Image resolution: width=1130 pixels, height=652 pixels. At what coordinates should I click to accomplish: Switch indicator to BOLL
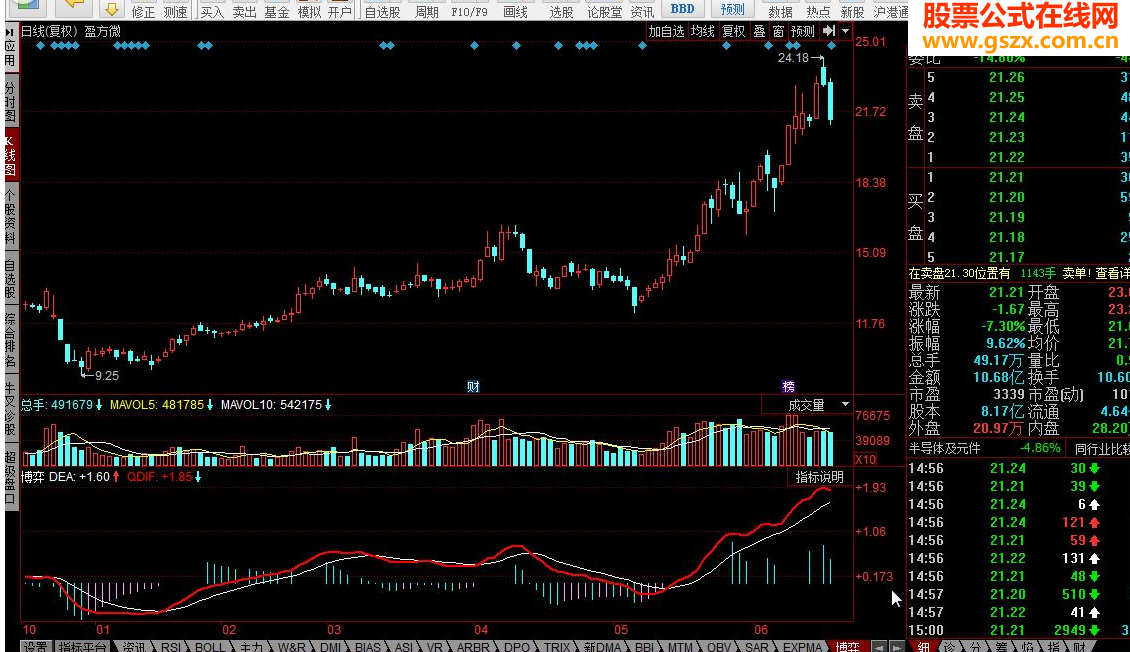click(x=210, y=646)
